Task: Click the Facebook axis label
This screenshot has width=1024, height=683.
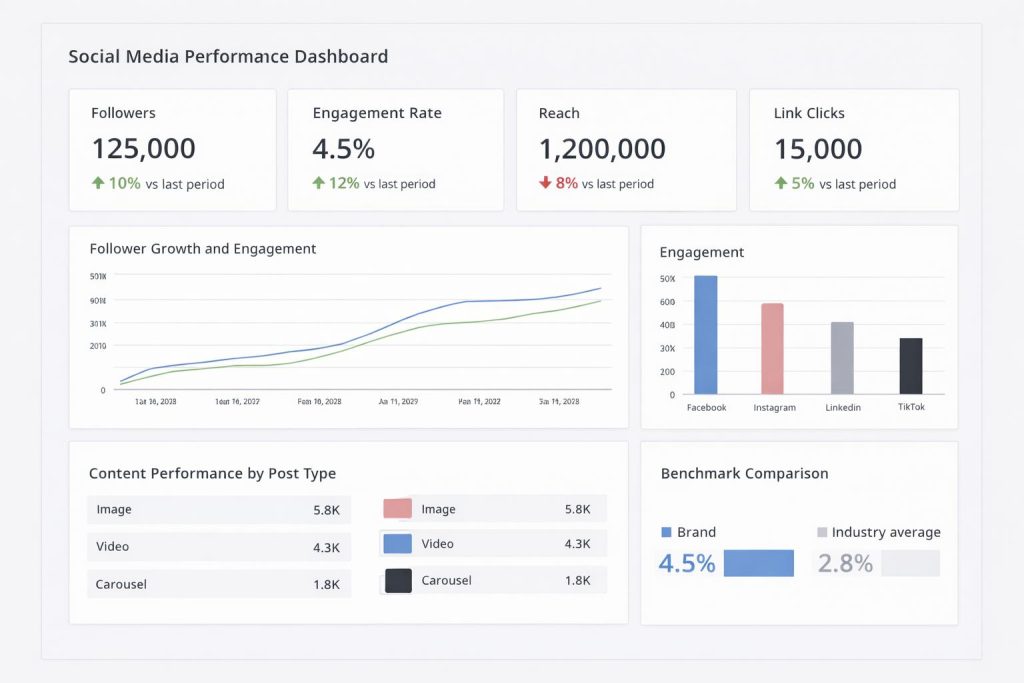Action: point(706,407)
